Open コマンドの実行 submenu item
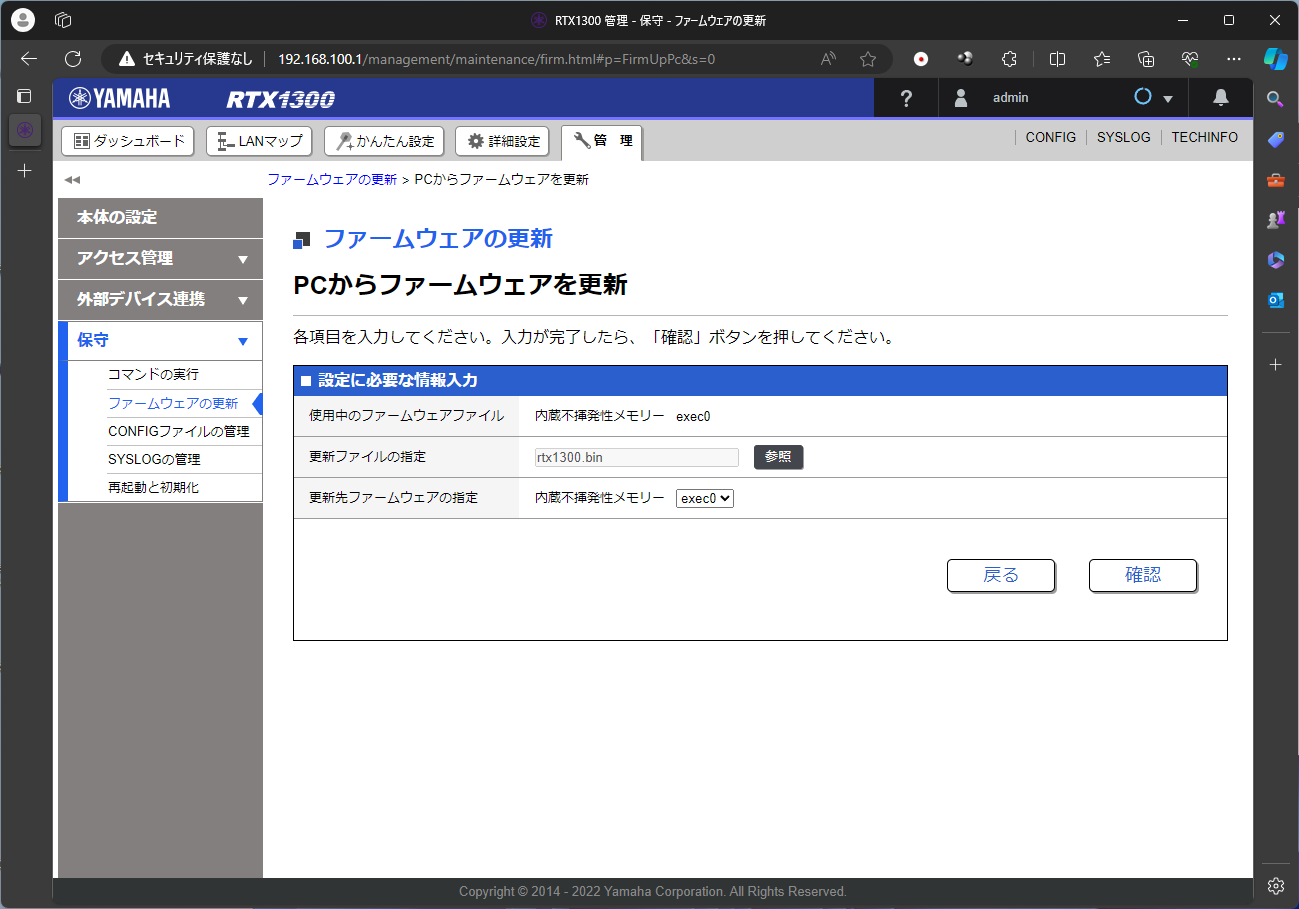 tap(153, 374)
